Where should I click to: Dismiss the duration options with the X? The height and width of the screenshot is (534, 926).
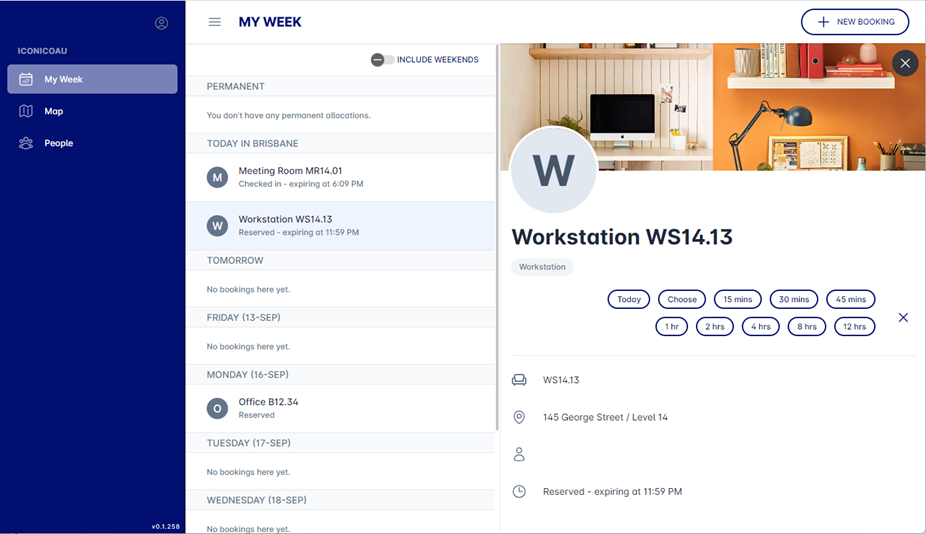903,318
